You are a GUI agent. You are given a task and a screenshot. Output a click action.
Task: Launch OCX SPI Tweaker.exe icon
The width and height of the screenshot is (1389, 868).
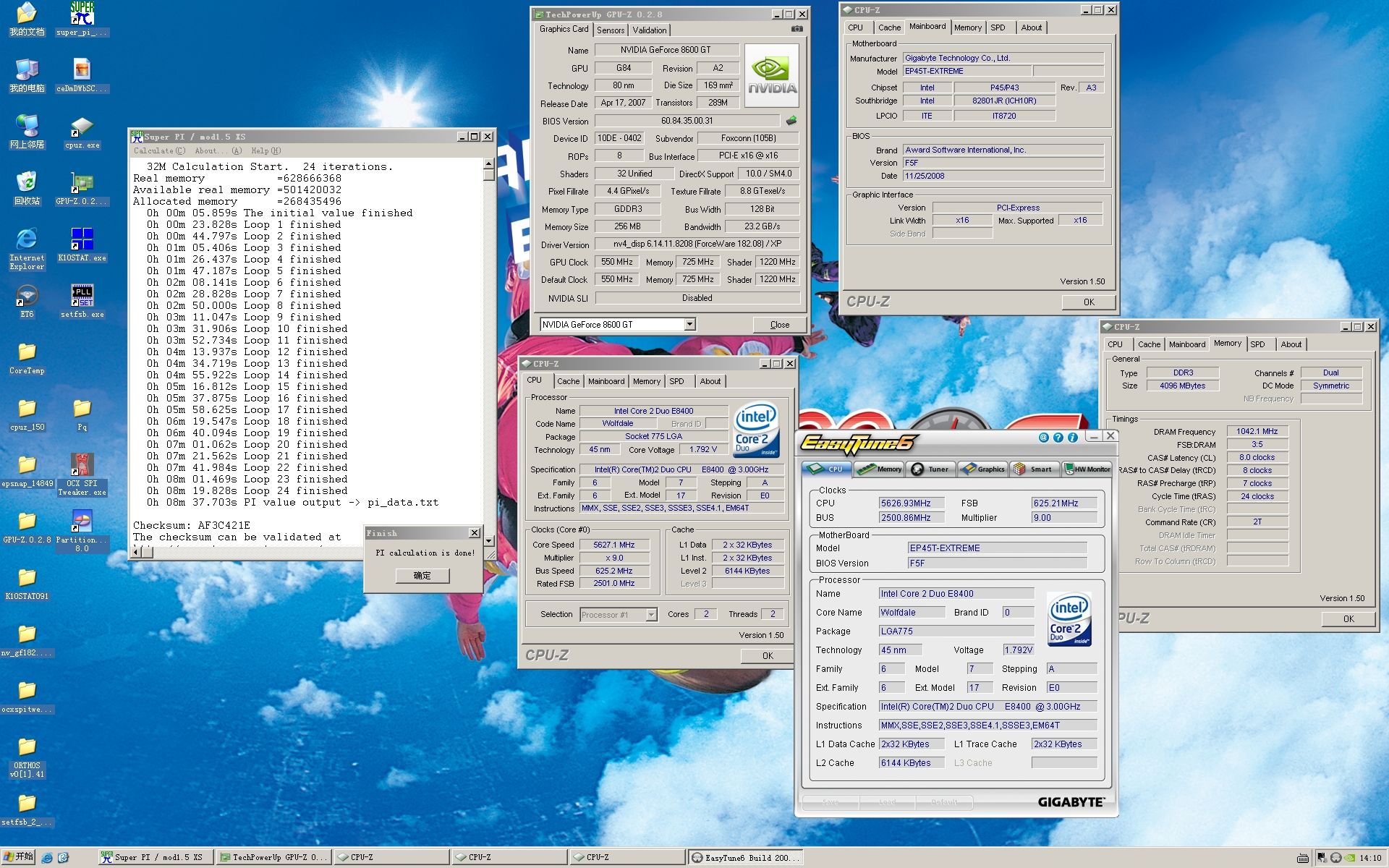82,474
